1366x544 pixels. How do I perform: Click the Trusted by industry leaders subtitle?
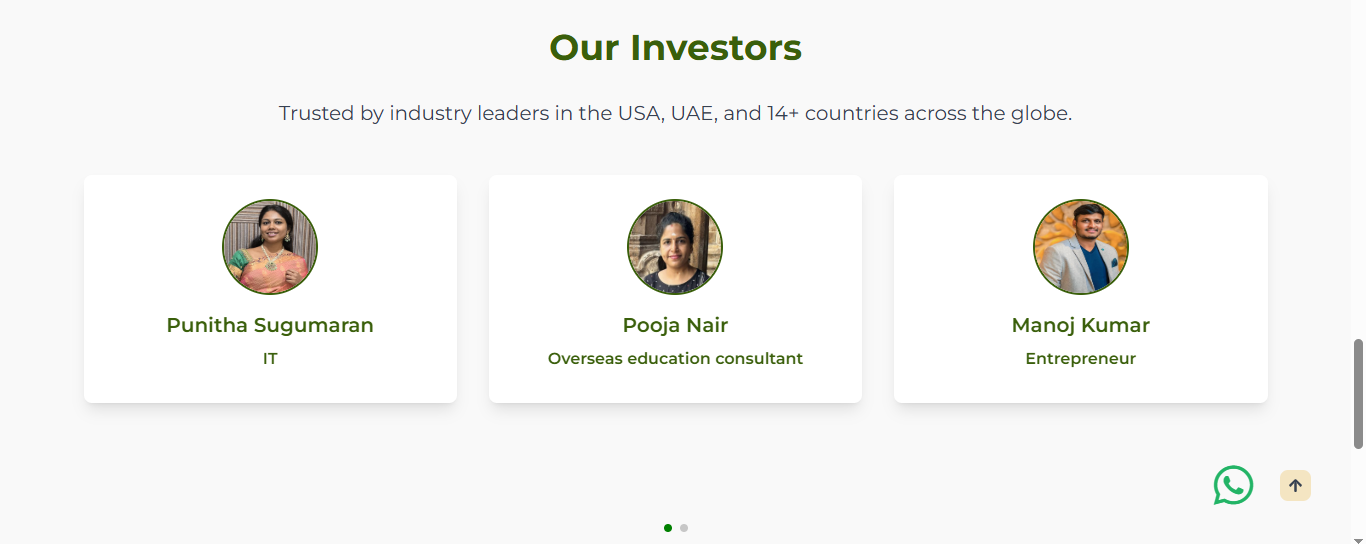pyautogui.click(x=675, y=113)
